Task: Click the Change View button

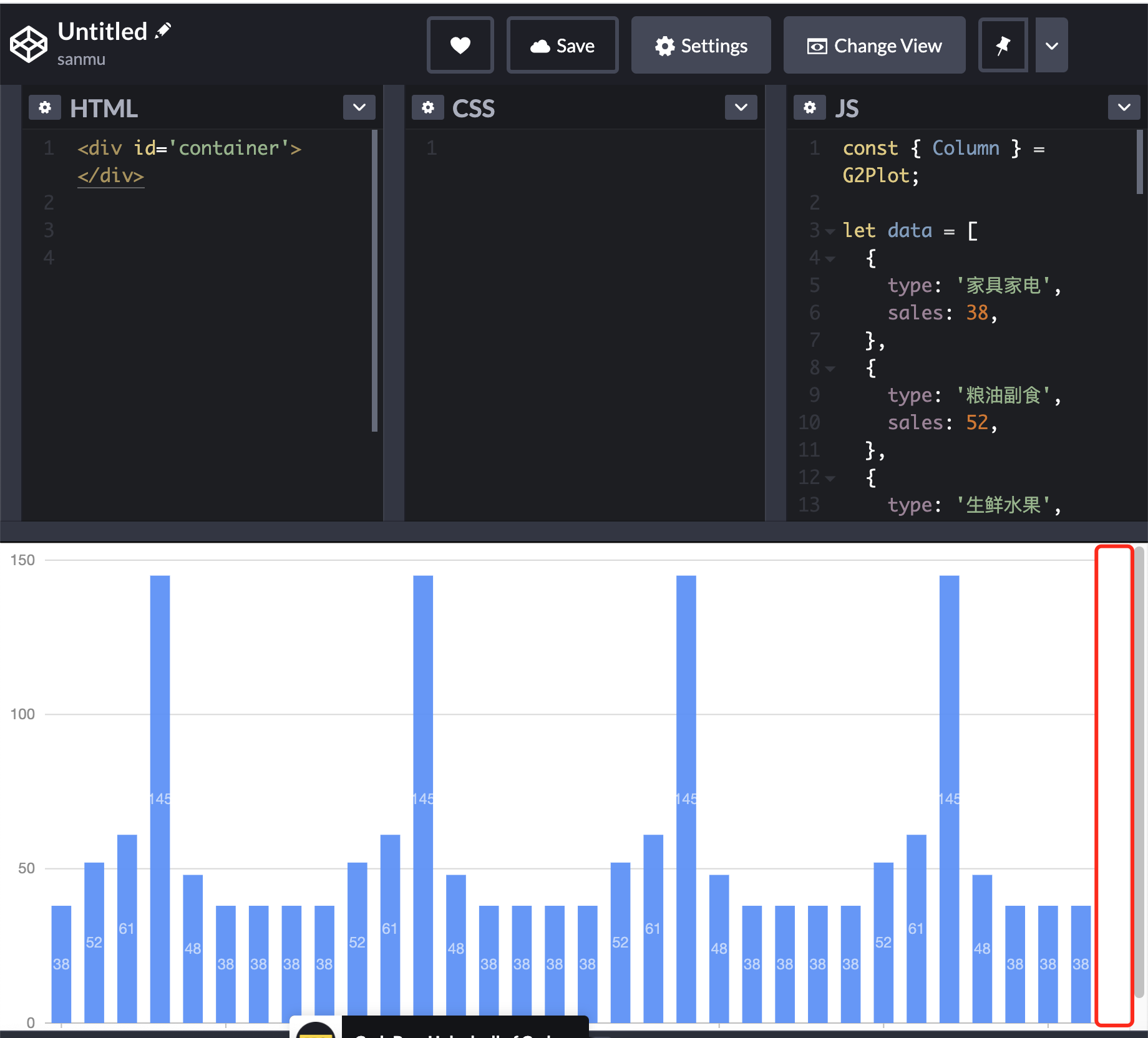Action: tap(873, 45)
